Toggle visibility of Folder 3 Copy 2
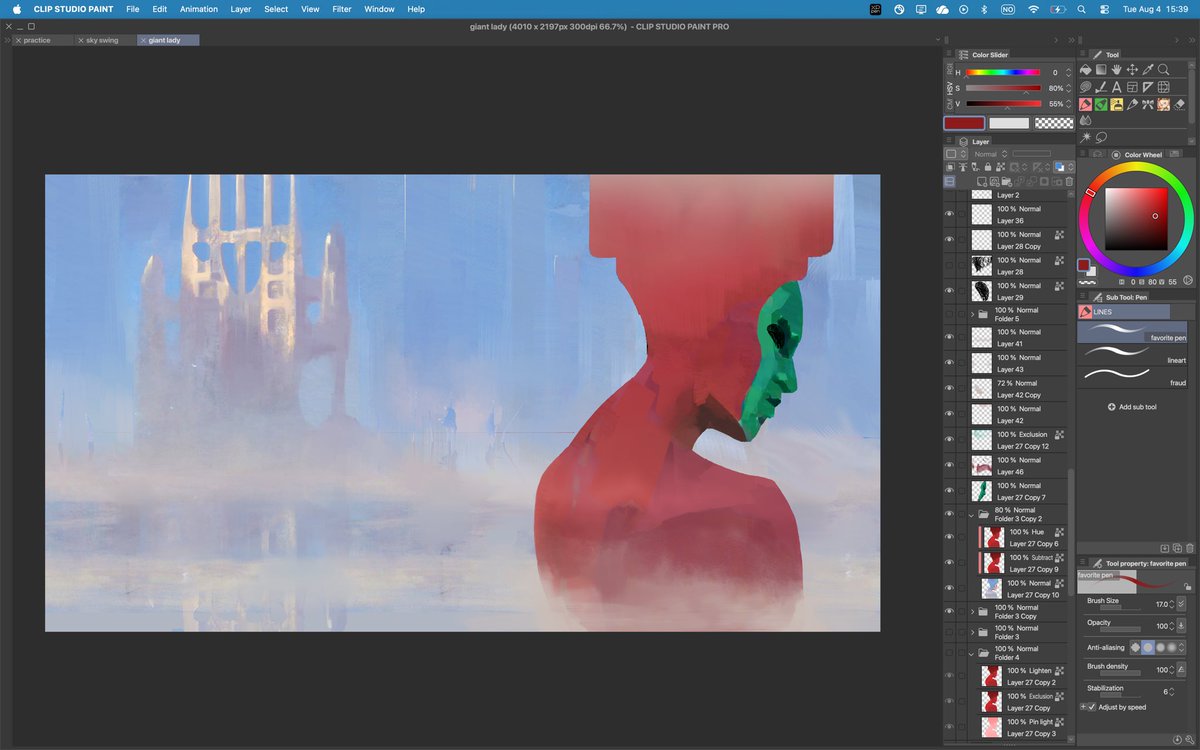The image size is (1200, 750). 950,515
